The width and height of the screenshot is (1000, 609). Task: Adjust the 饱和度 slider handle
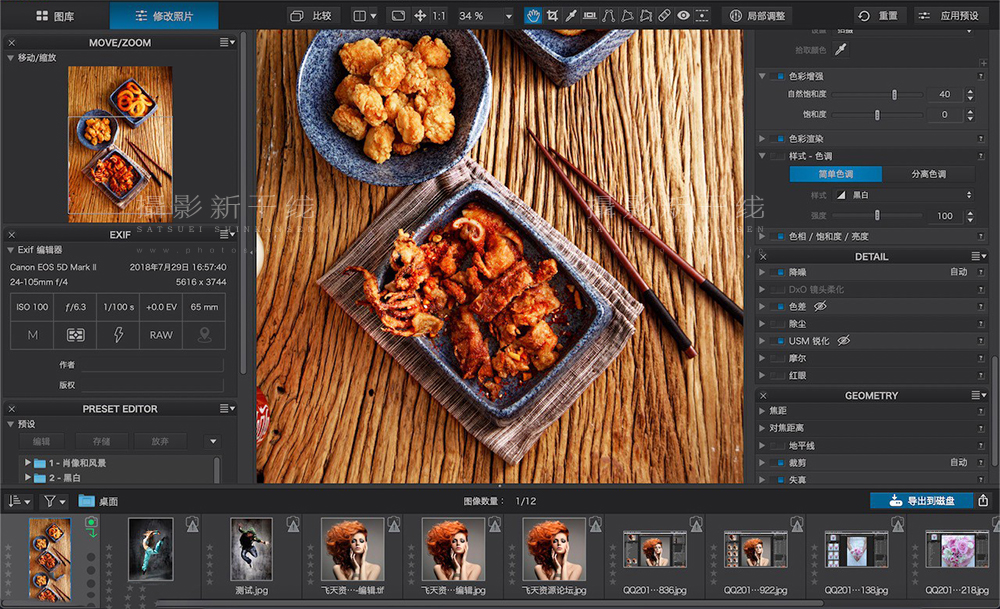click(x=877, y=115)
